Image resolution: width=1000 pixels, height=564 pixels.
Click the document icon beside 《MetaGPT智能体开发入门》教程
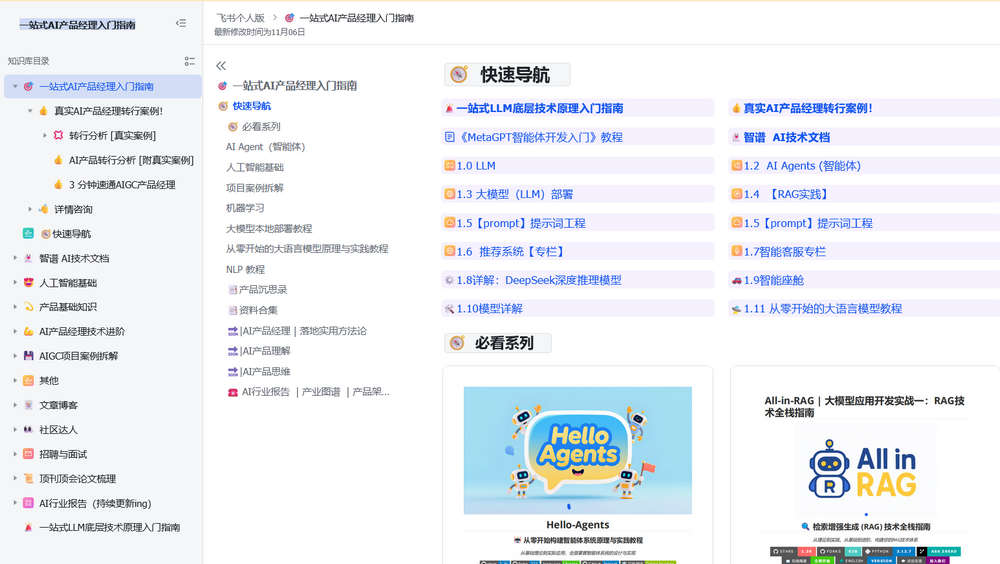pos(450,137)
